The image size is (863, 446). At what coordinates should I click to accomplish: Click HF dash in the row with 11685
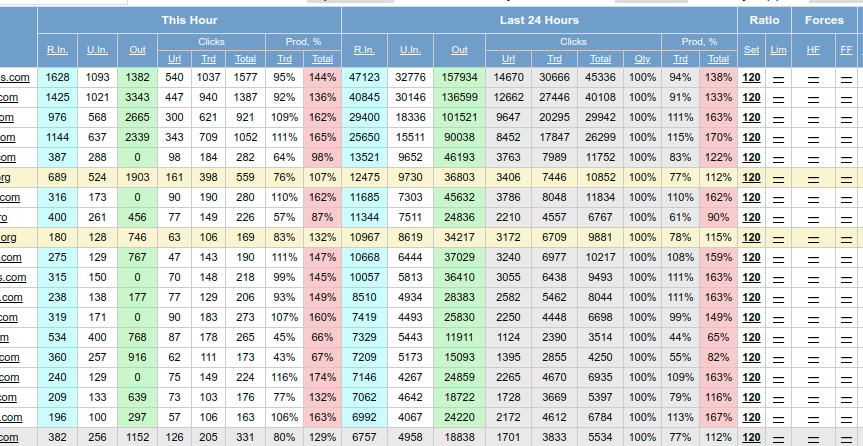813,198
